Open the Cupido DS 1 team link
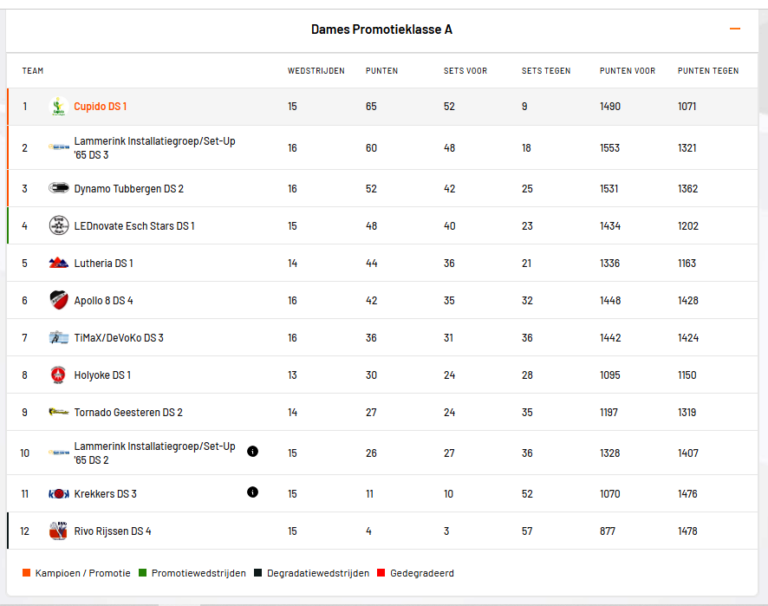The image size is (768, 606). [x=100, y=106]
